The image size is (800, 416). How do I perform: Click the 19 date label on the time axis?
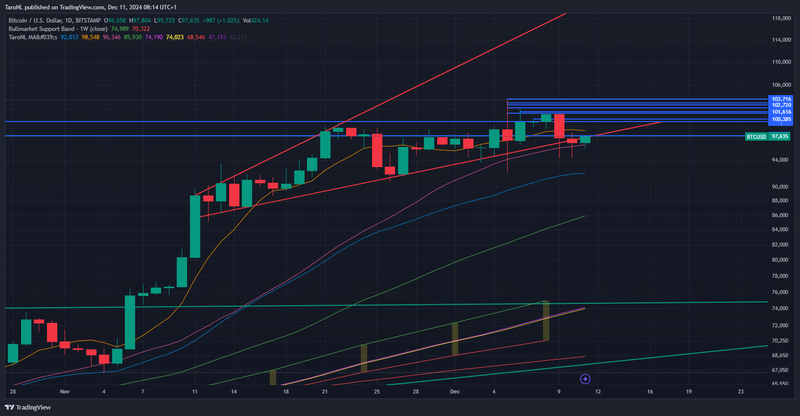(x=689, y=391)
